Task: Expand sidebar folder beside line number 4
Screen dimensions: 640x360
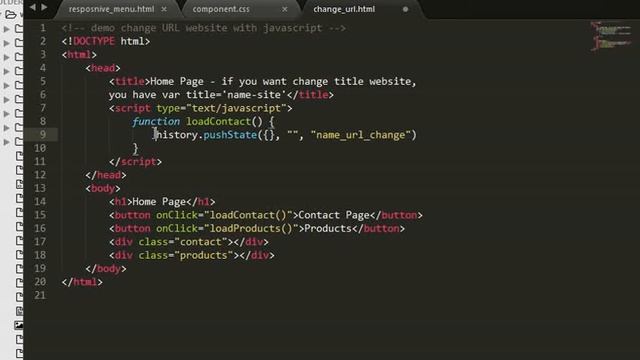Action: [x=7, y=71]
